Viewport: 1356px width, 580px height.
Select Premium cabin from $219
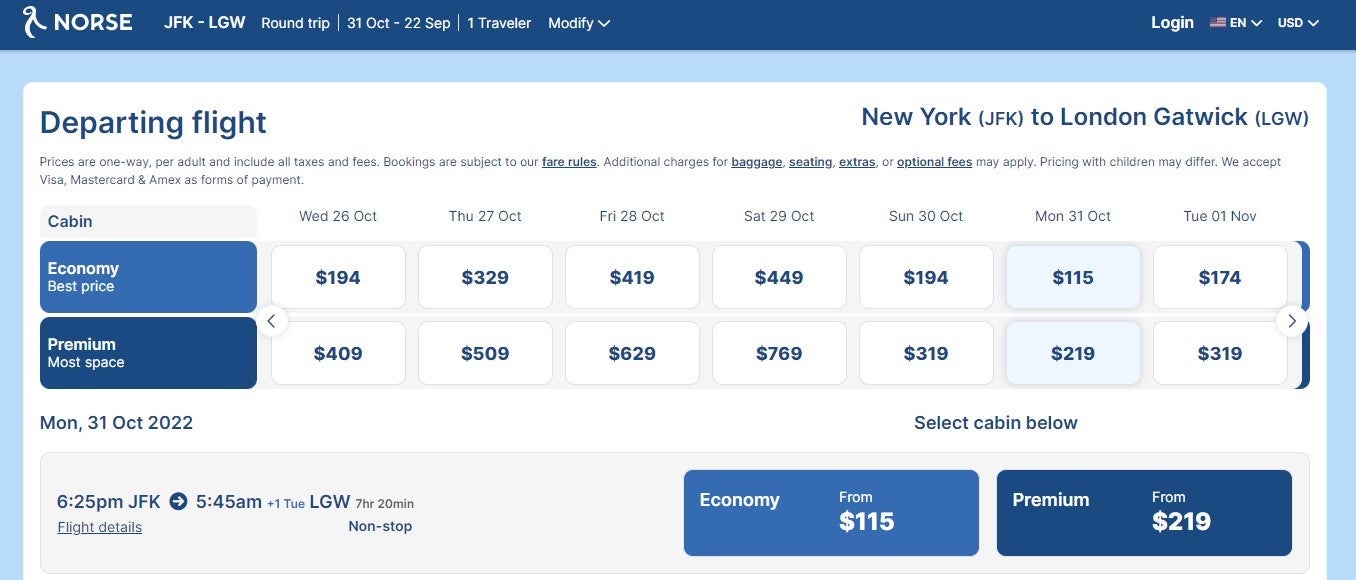pyautogui.click(x=1144, y=512)
